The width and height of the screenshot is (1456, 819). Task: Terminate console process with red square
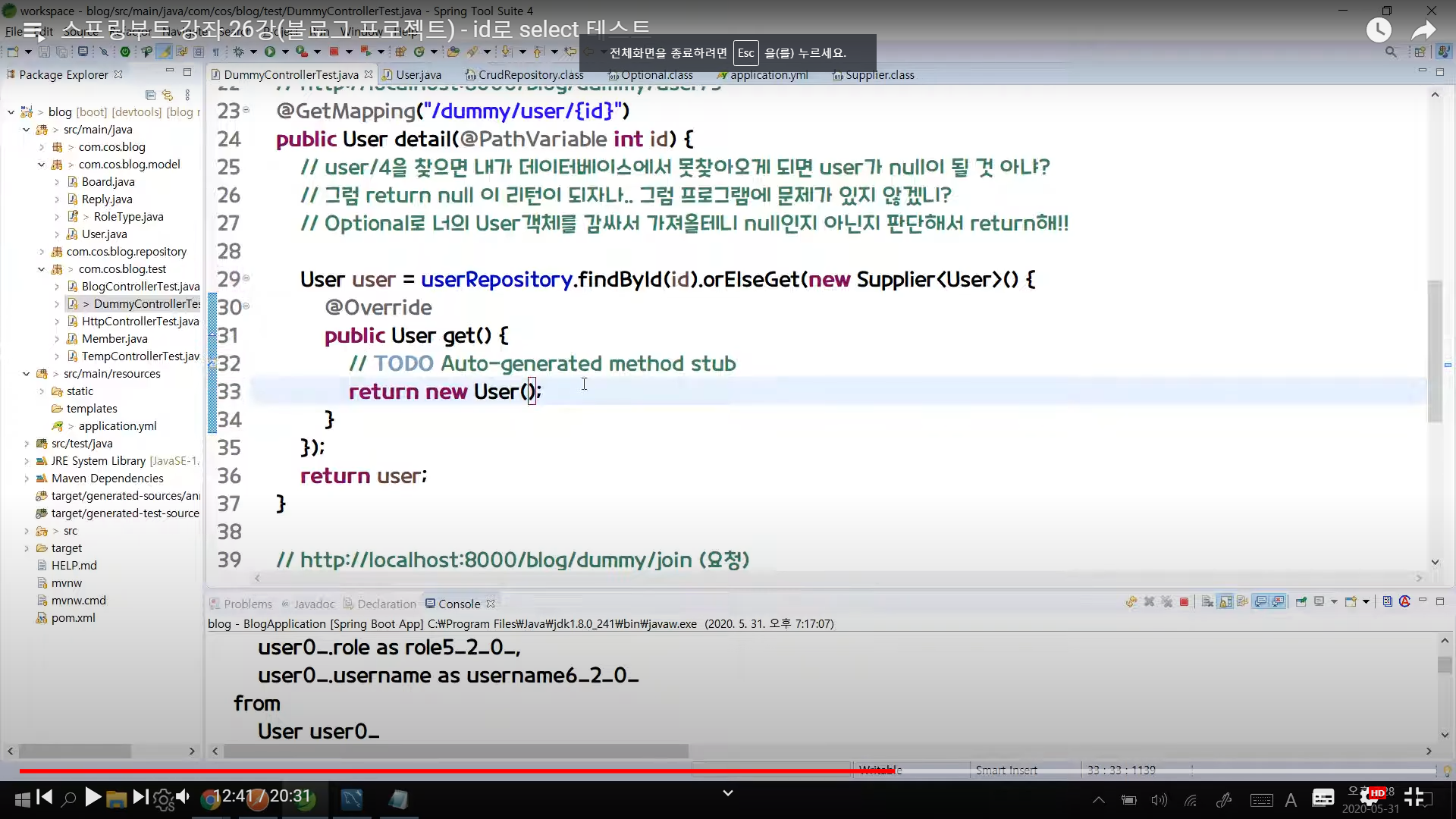coord(1184,601)
